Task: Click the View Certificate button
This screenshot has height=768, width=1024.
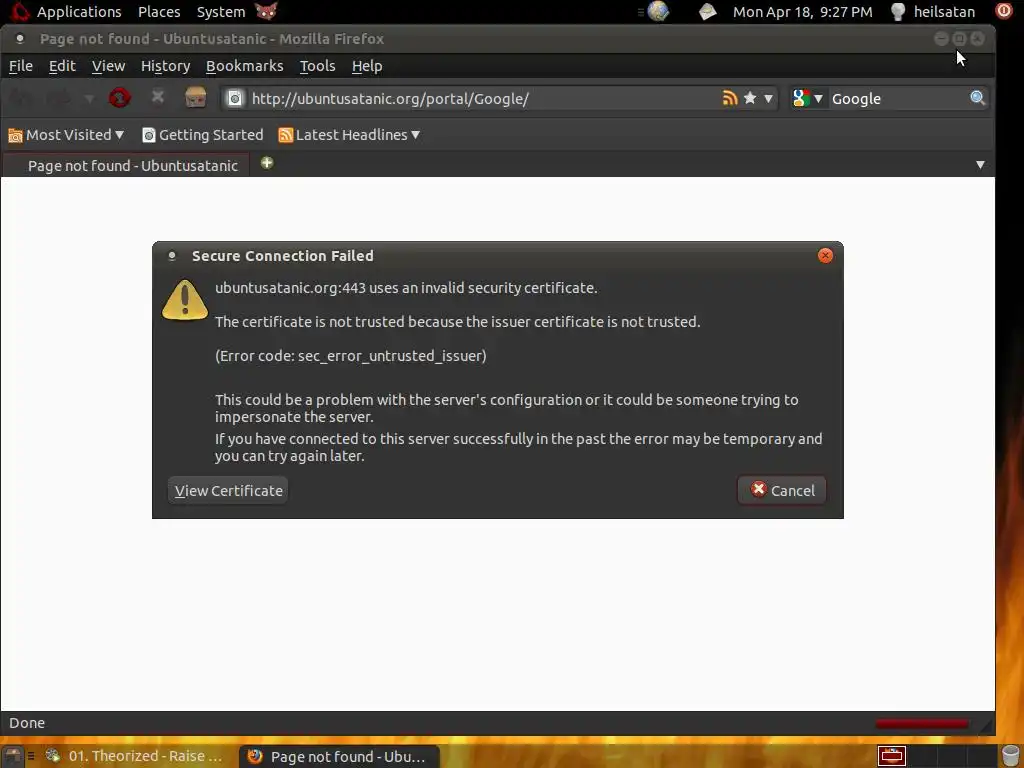Action: coord(228,490)
